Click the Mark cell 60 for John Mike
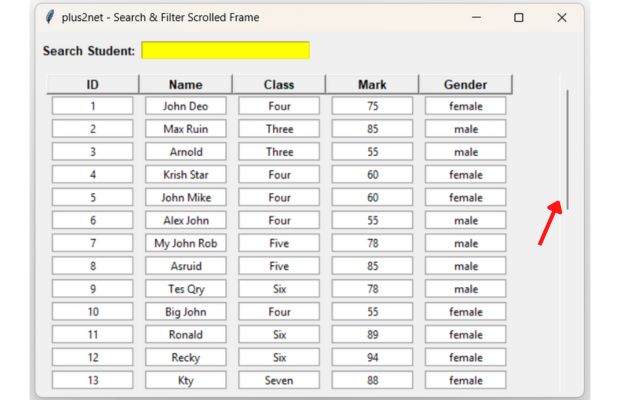 pyautogui.click(x=372, y=197)
